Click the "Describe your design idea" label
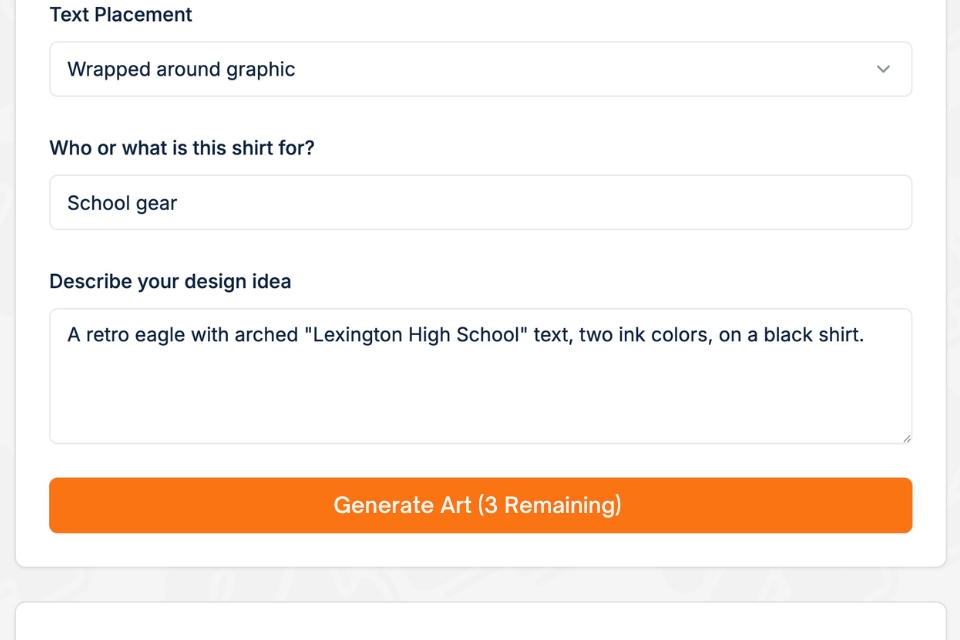This screenshot has height=640, width=960. 170,282
